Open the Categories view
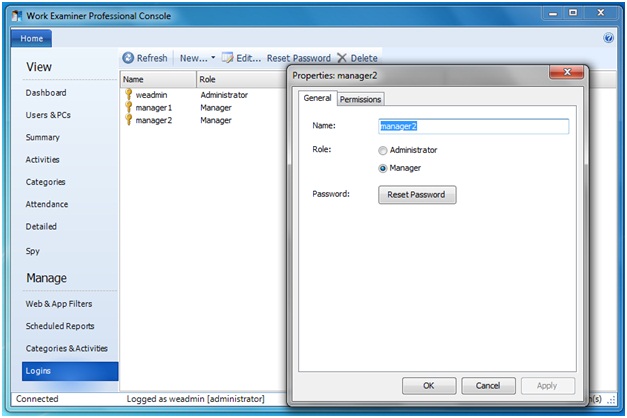Viewport: 627px width, 418px height. [x=45, y=182]
